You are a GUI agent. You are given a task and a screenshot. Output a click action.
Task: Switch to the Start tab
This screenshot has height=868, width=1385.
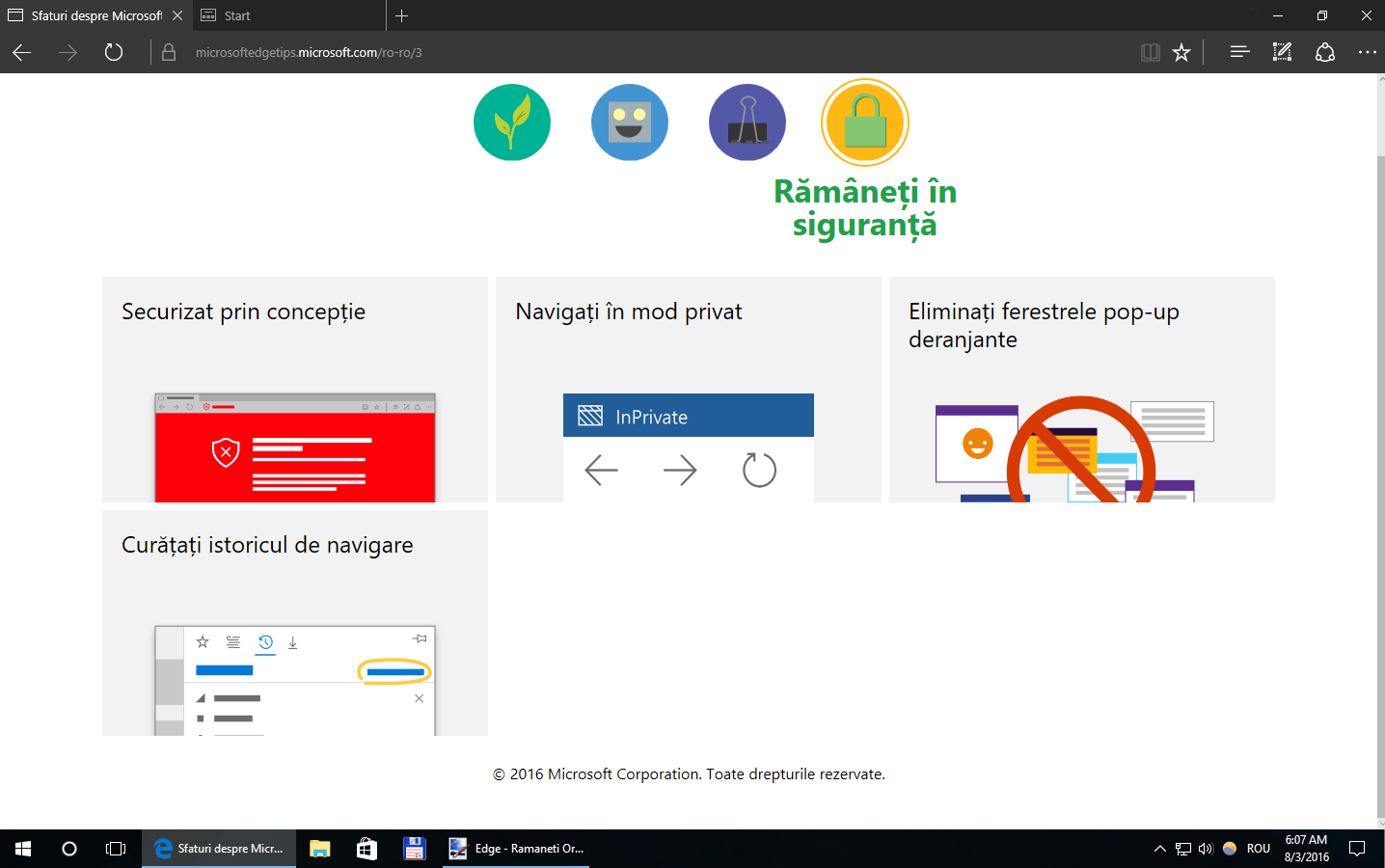pyautogui.click(x=289, y=15)
